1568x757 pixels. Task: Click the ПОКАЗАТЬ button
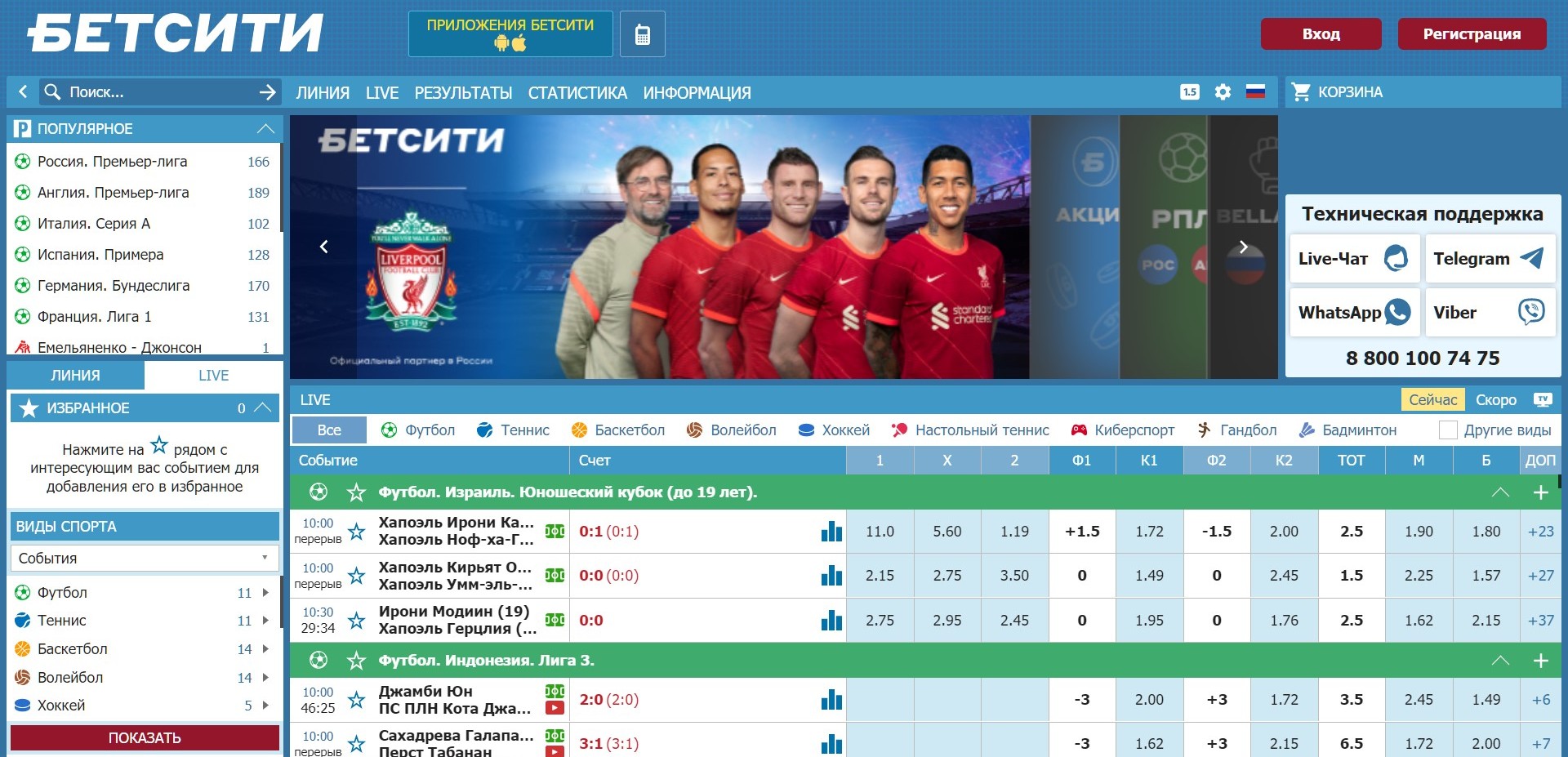[145, 738]
